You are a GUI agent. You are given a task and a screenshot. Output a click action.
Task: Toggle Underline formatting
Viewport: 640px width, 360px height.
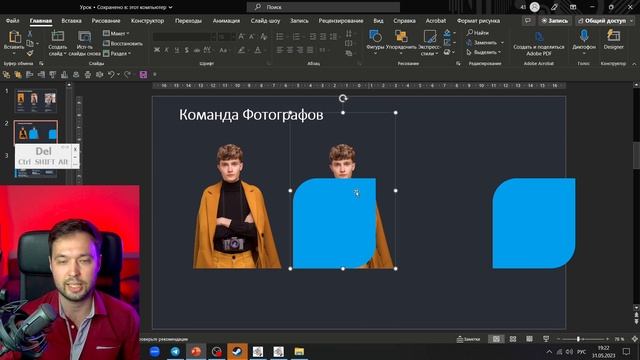tap(177, 50)
